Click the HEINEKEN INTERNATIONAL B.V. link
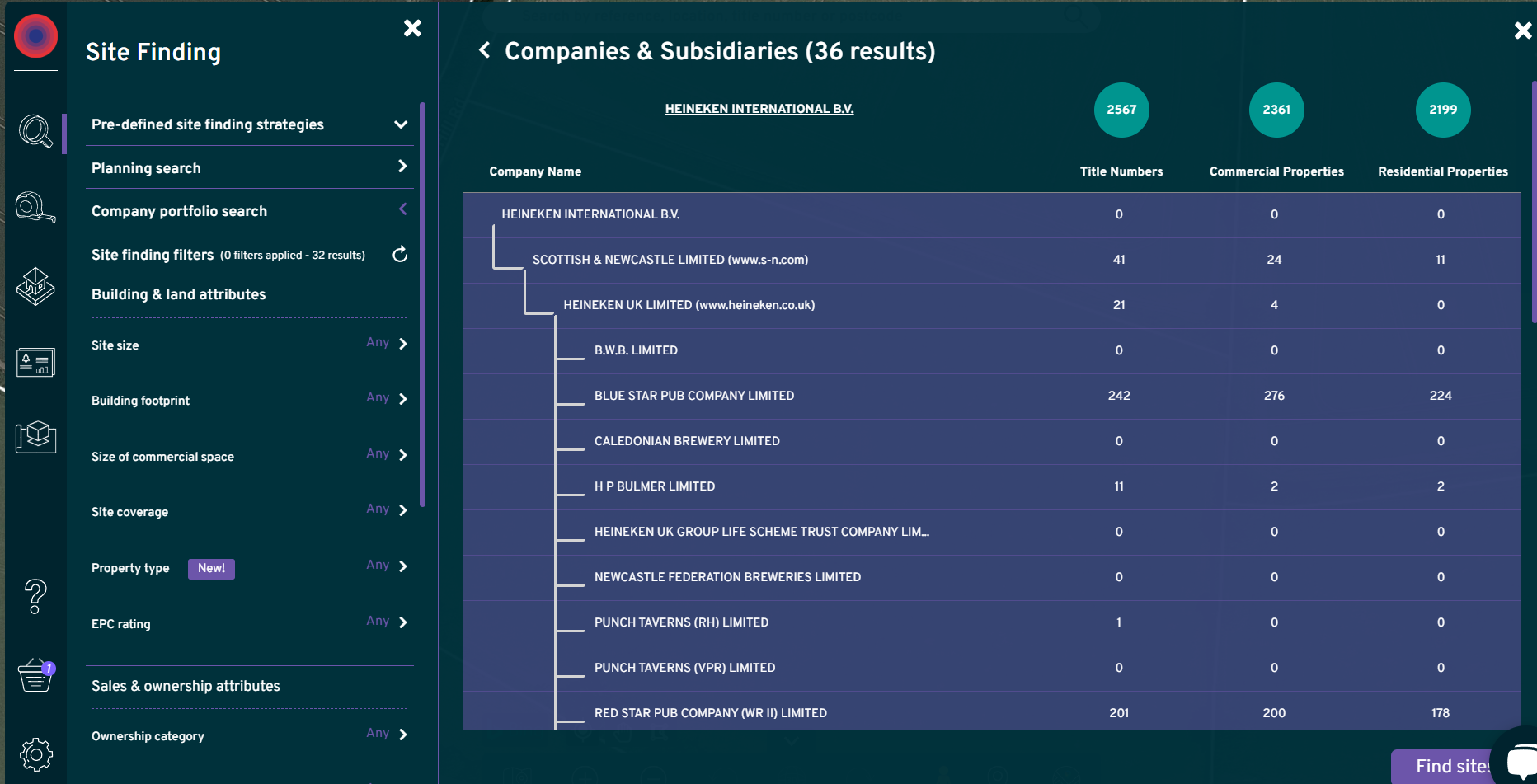The height and width of the screenshot is (784, 1537). tap(759, 109)
